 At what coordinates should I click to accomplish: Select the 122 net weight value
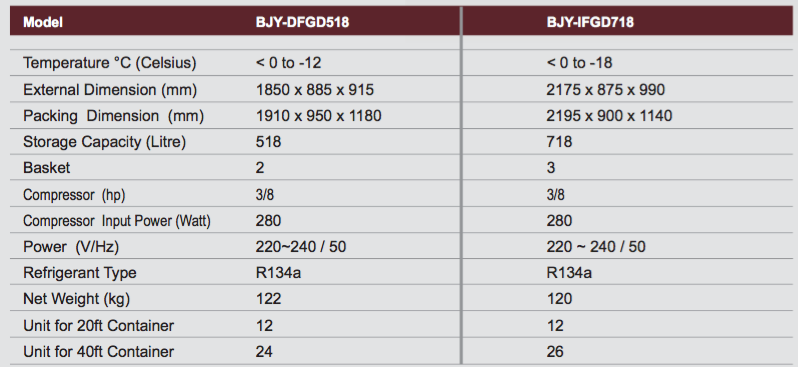268,299
